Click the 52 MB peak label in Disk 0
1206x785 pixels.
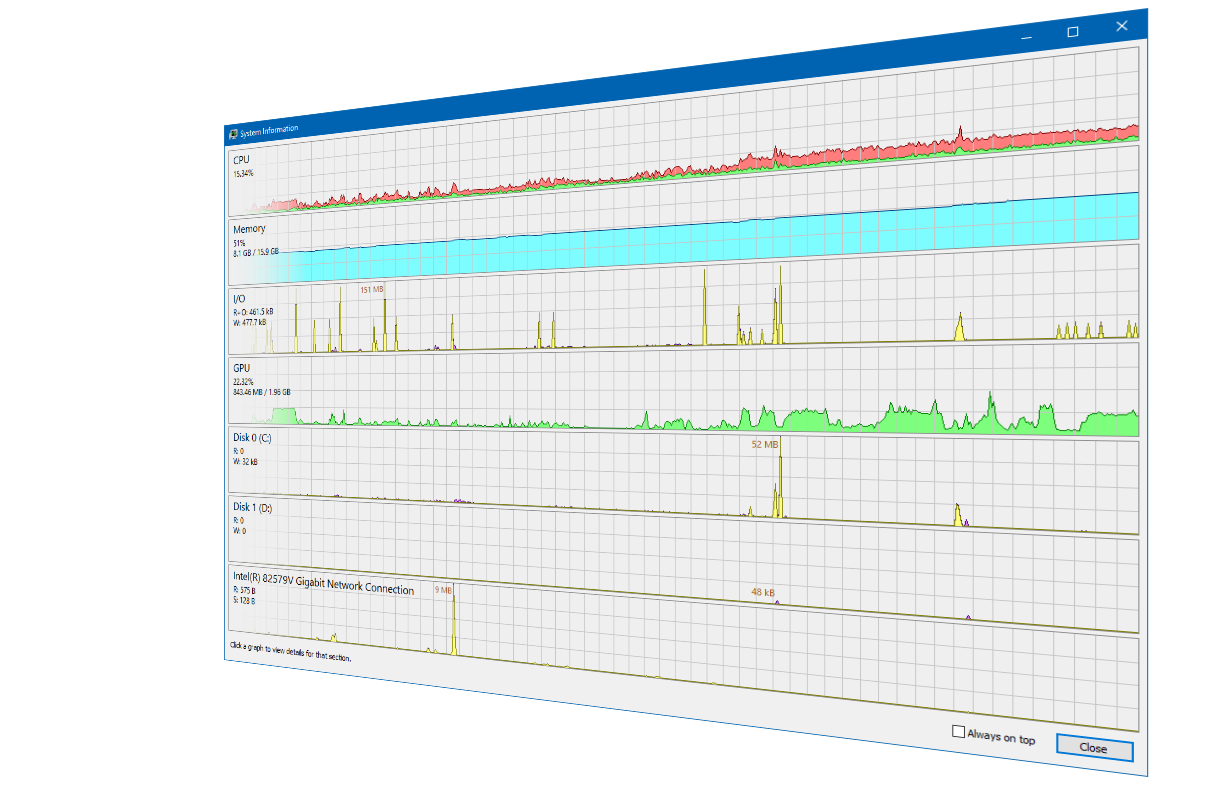(x=765, y=444)
